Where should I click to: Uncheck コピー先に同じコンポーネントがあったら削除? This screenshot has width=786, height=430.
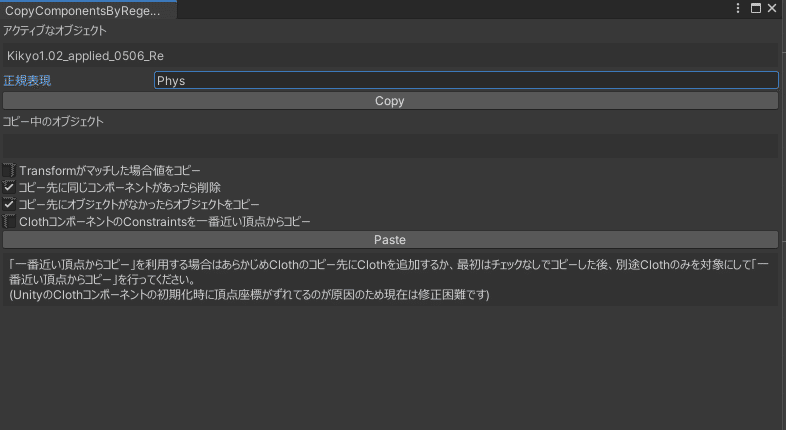click(9, 187)
